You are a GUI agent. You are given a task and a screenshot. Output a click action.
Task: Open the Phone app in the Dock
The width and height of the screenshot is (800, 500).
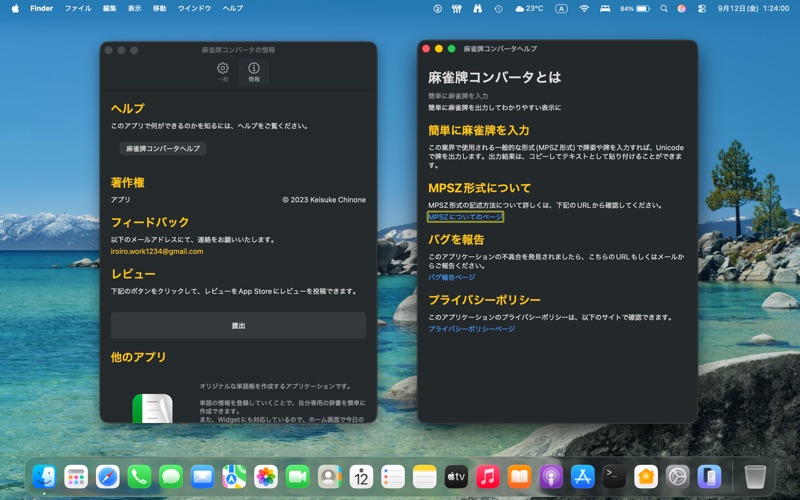(139, 477)
